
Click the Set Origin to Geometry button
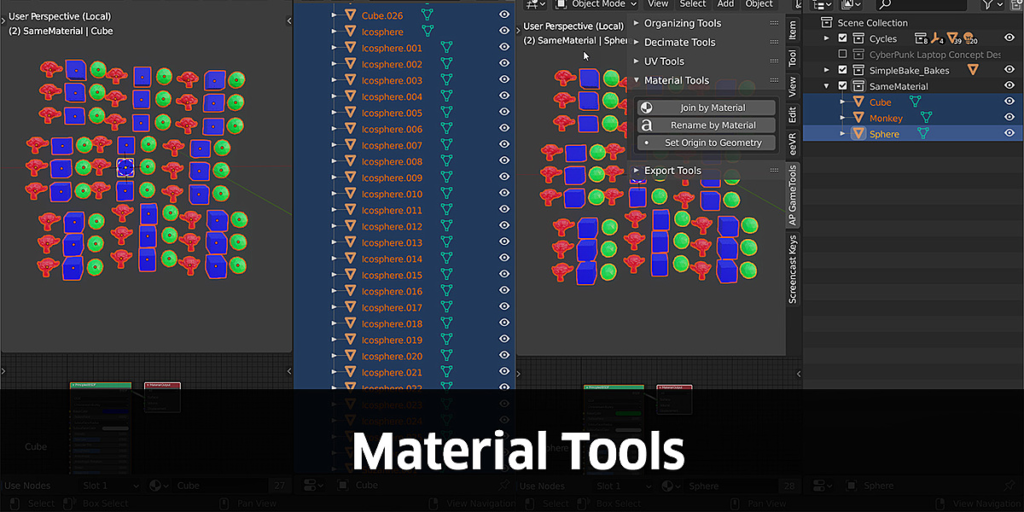pyautogui.click(x=712, y=143)
